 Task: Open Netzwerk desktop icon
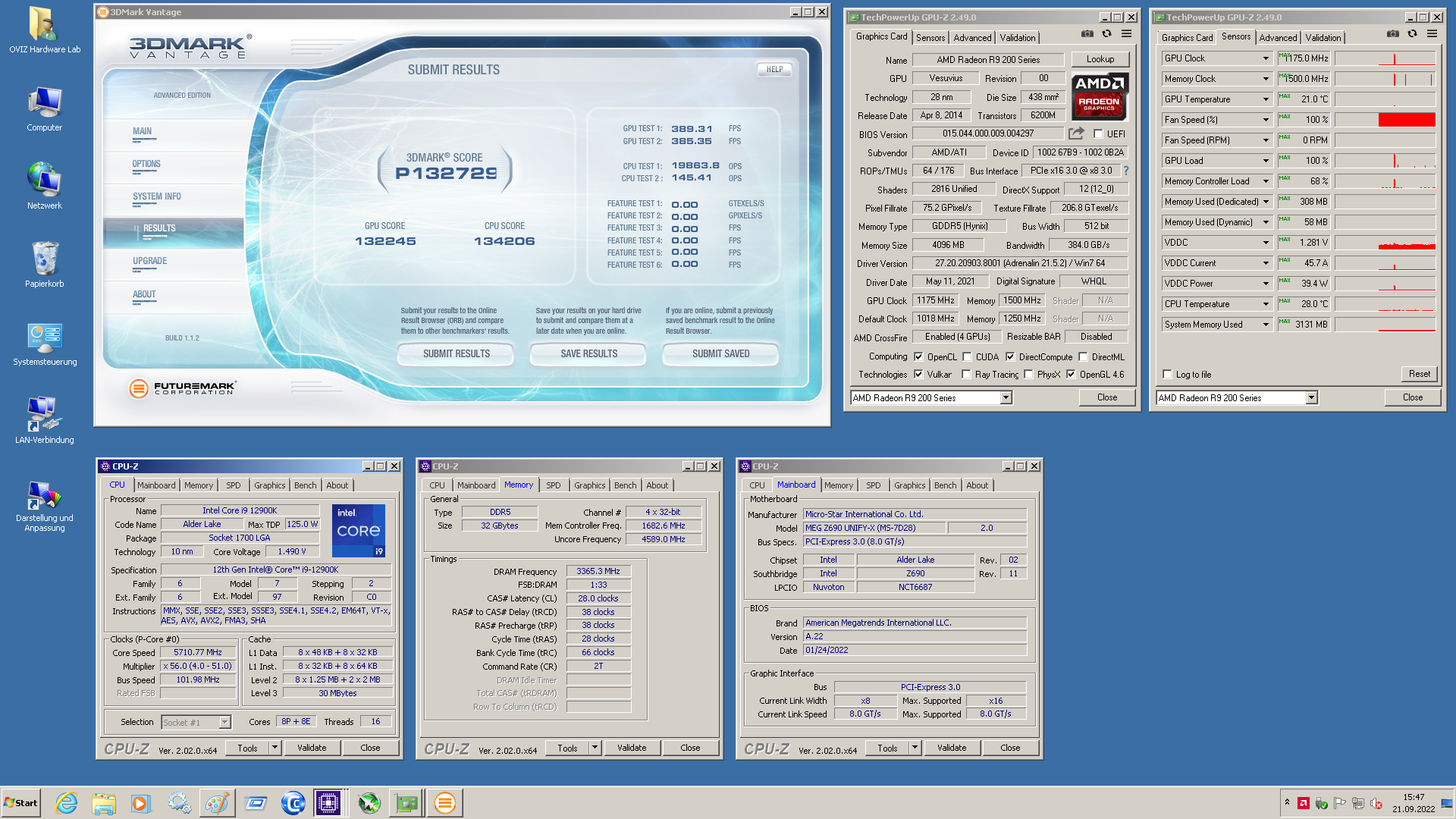click(44, 187)
